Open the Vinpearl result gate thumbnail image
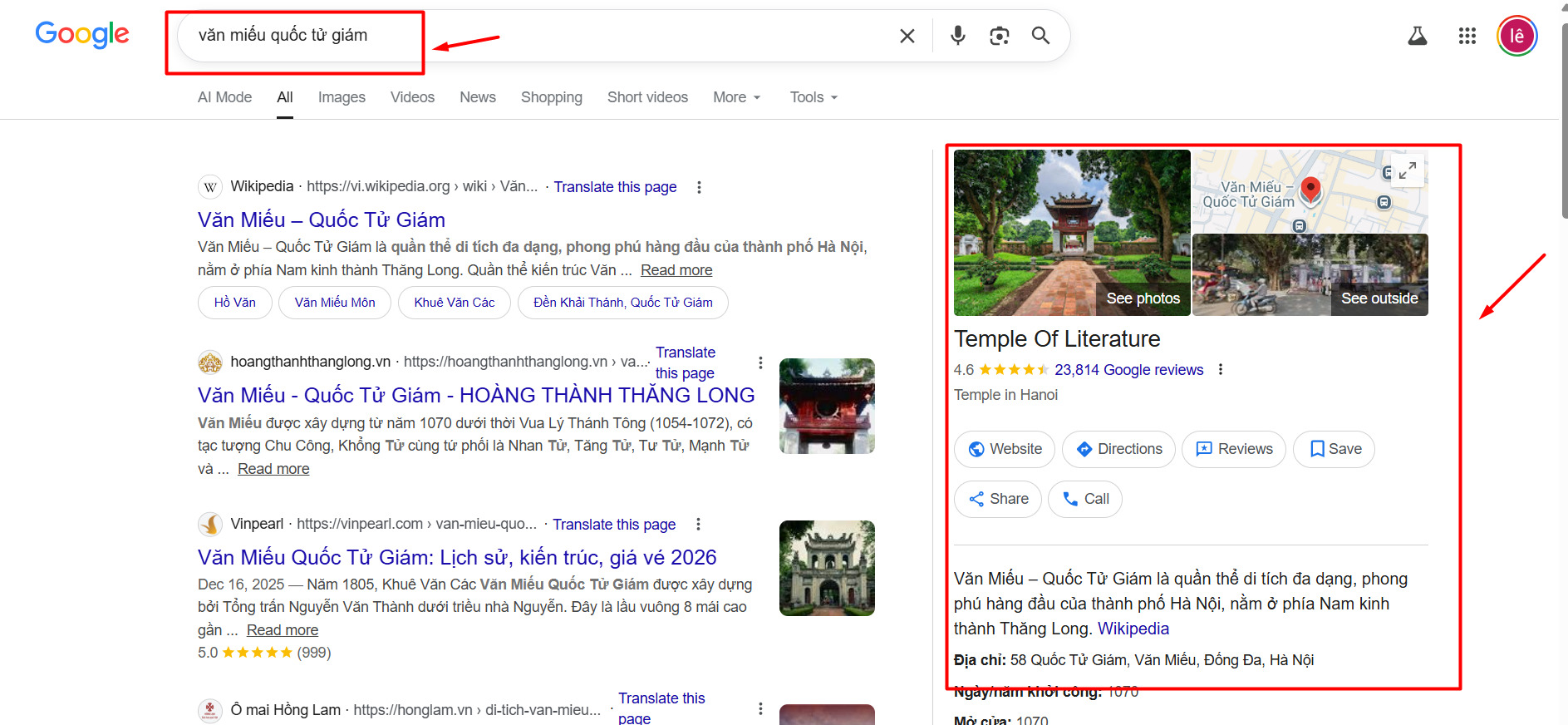Image resolution: width=1568 pixels, height=725 pixels. (827, 568)
